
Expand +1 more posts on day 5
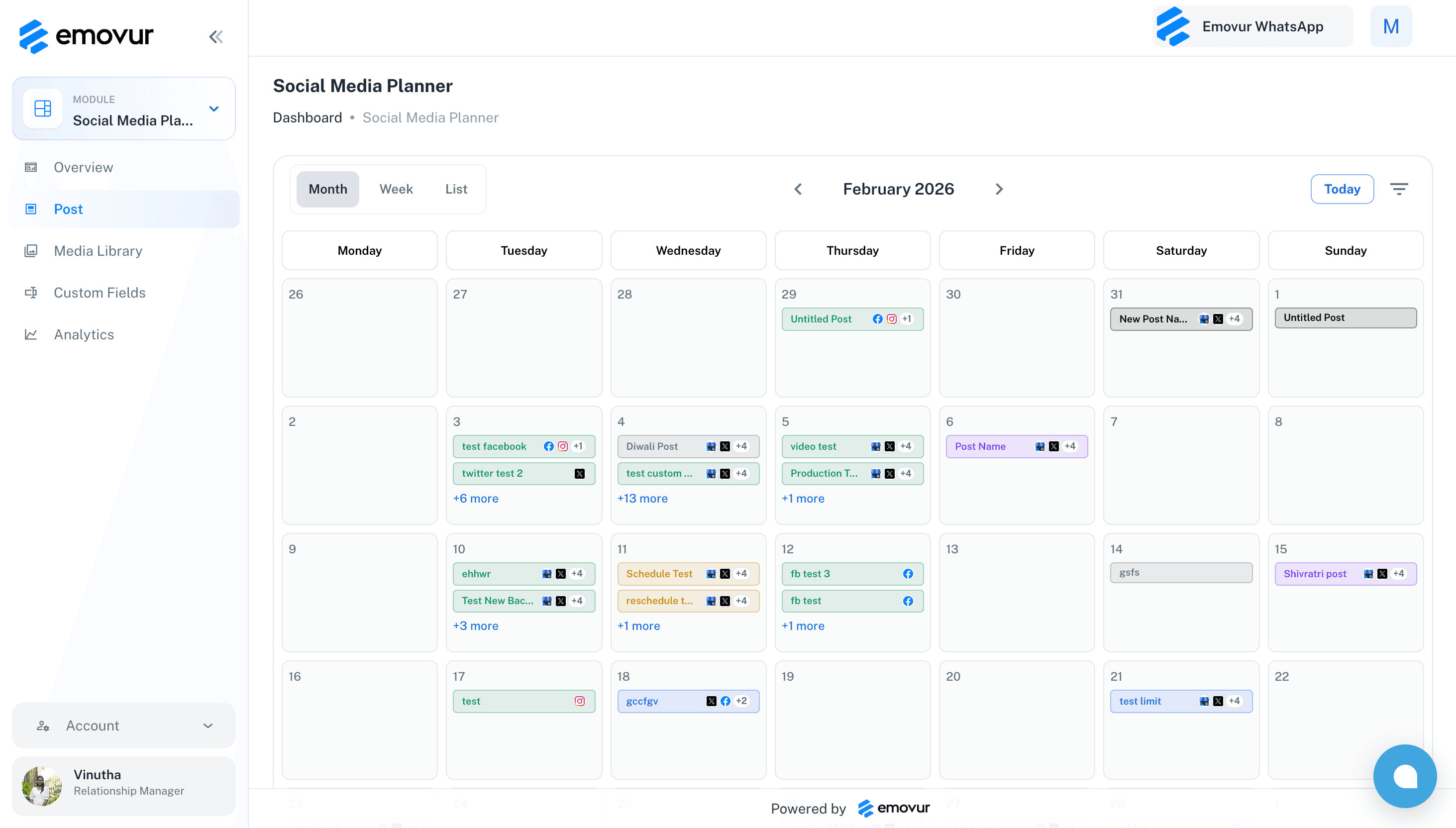803,498
